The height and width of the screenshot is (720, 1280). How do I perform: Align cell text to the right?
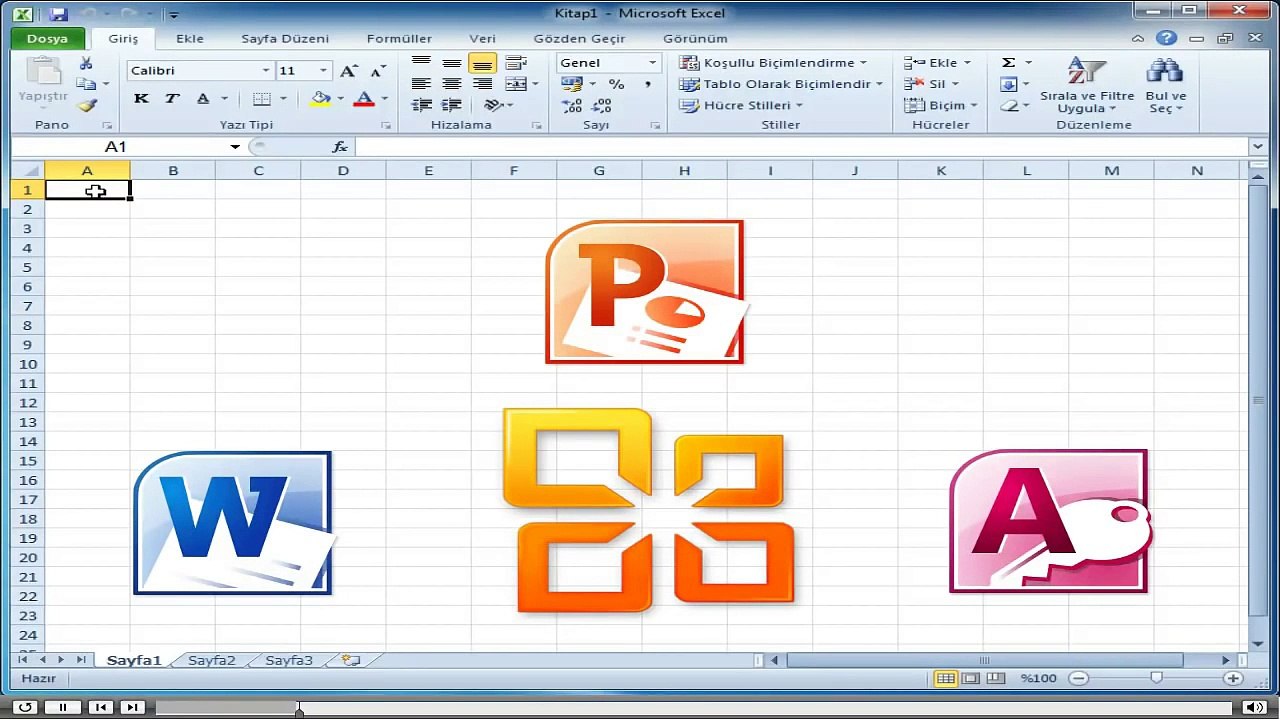coord(482,84)
